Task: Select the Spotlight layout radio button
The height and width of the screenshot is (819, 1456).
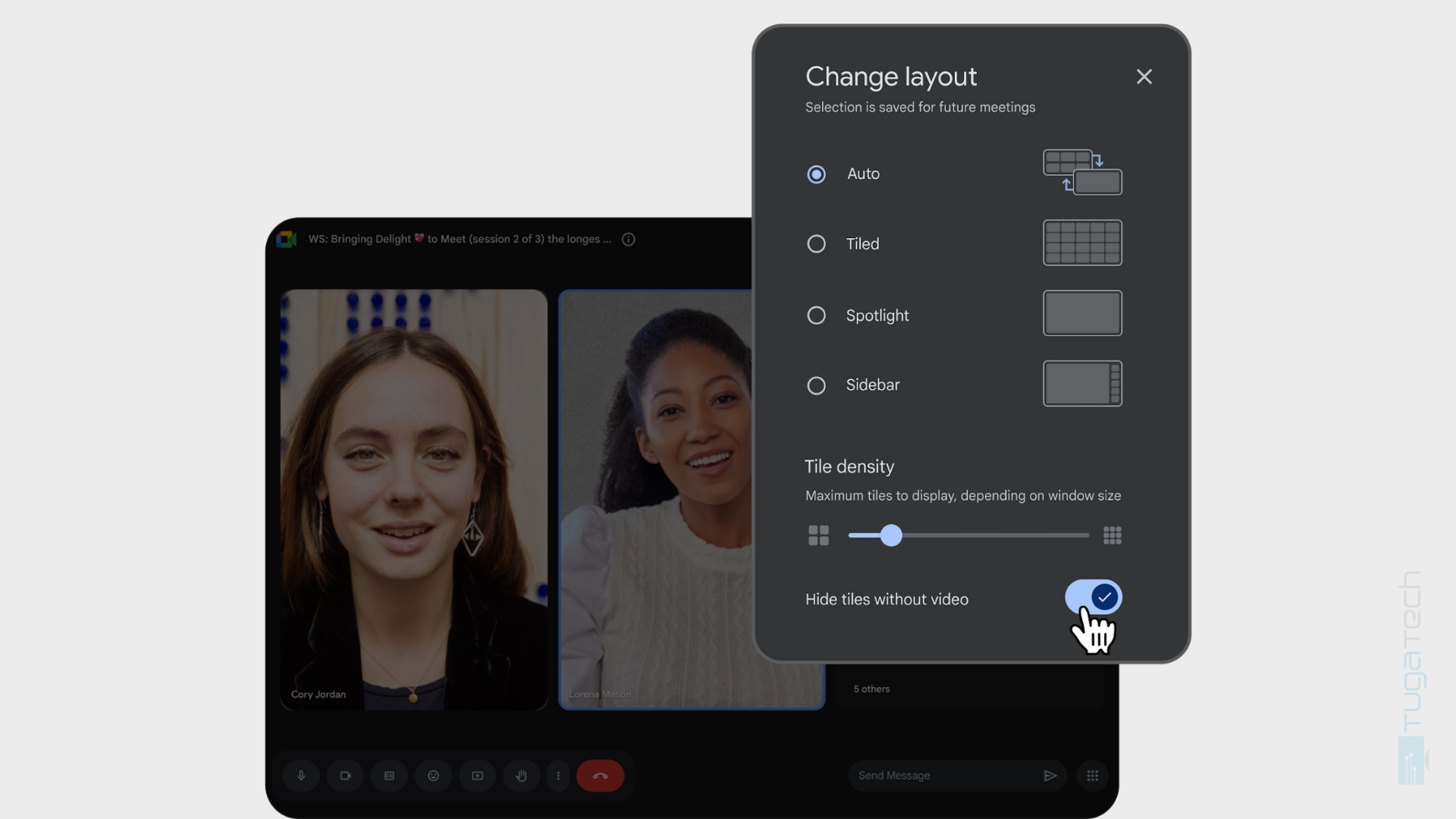Action: click(x=816, y=315)
